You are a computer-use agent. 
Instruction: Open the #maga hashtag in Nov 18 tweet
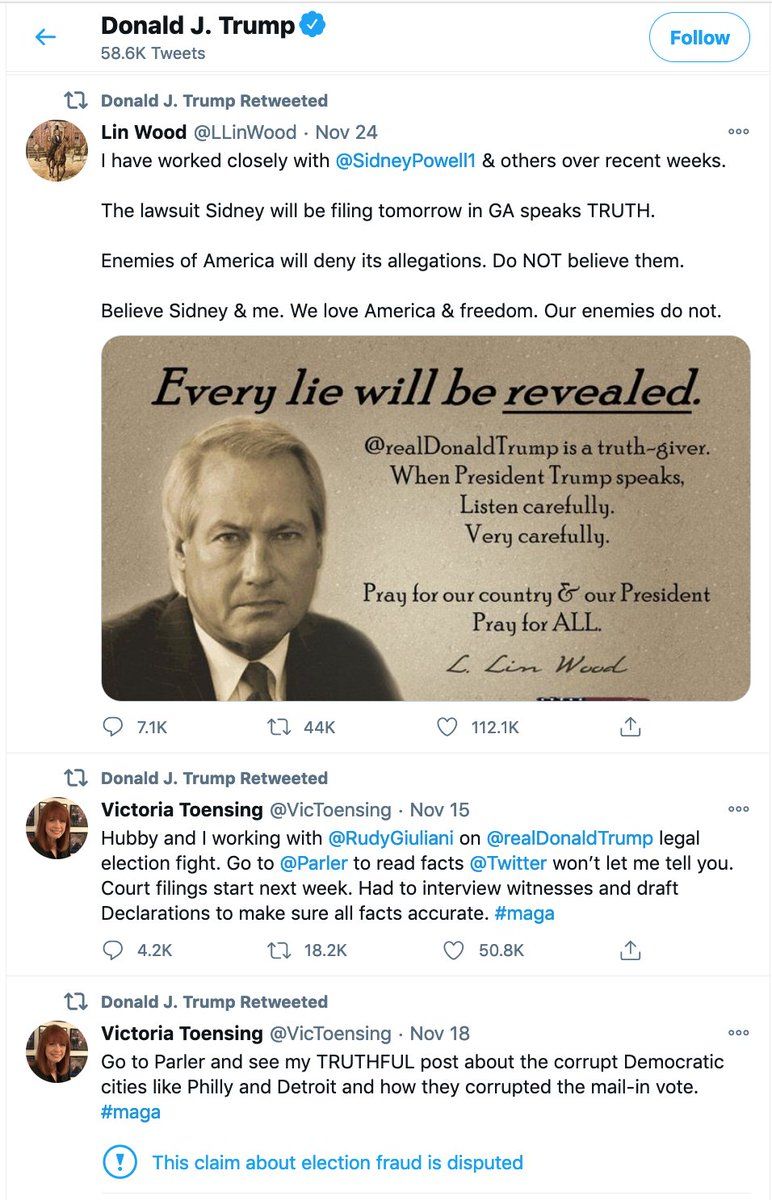pyautogui.click(x=131, y=1112)
